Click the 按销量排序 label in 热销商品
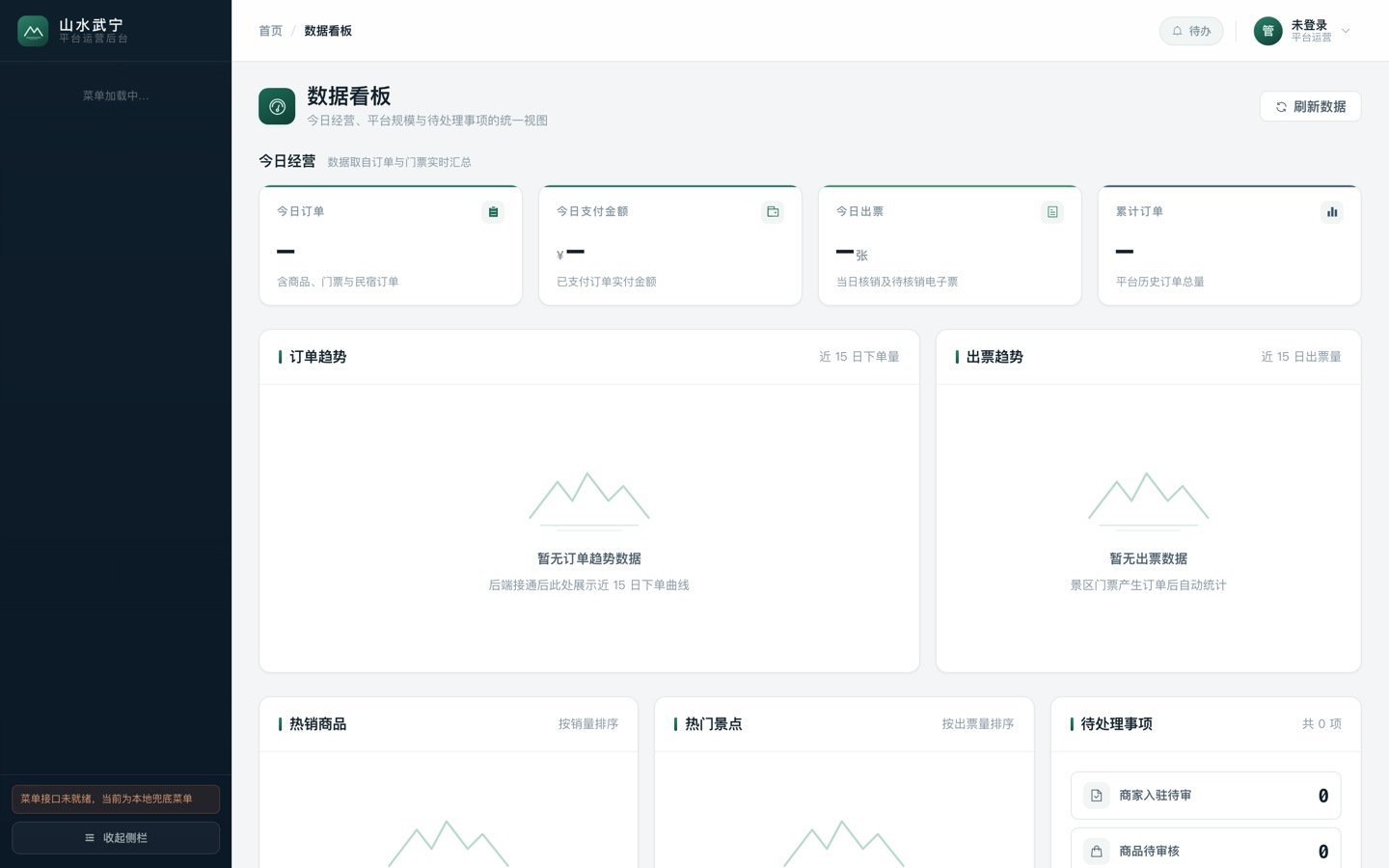The height and width of the screenshot is (868, 1389). click(x=588, y=724)
